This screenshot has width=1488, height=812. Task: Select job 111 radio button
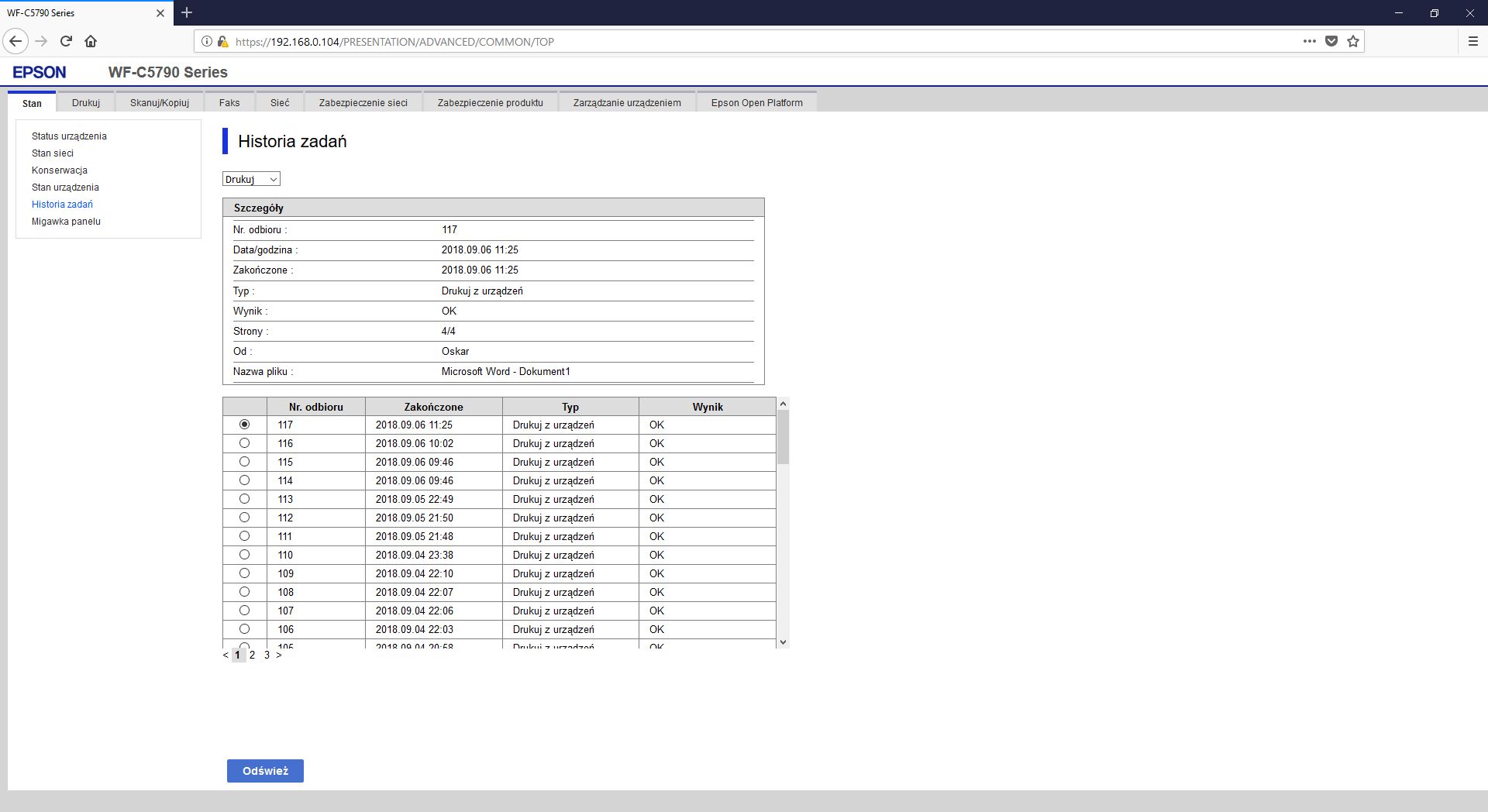point(245,536)
